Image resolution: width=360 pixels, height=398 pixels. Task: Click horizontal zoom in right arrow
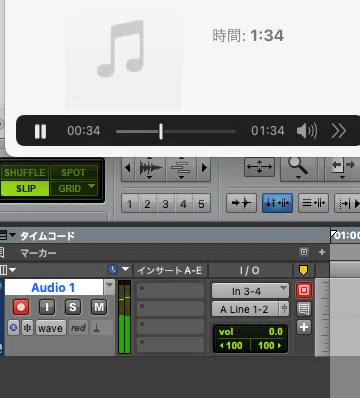coord(204,168)
